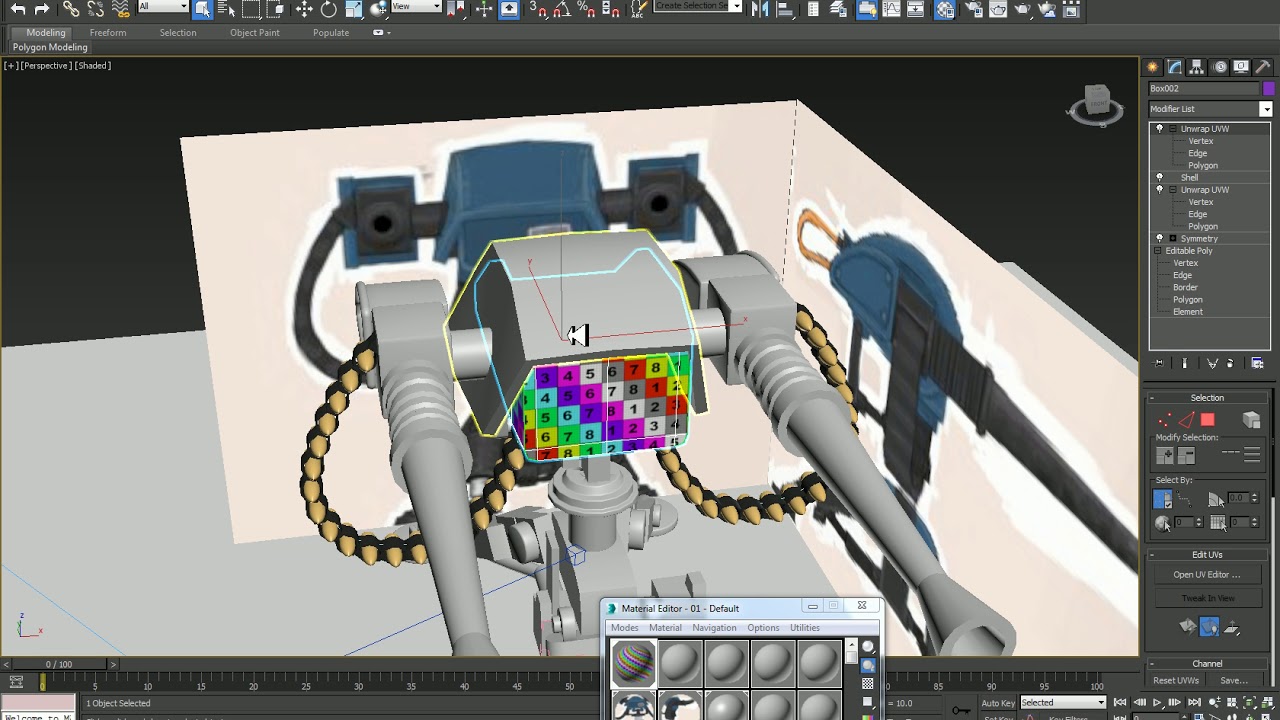1280x720 pixels.
Task: Toggle lightbulb of Shell modifier
Action: (x=1159, y=178)
